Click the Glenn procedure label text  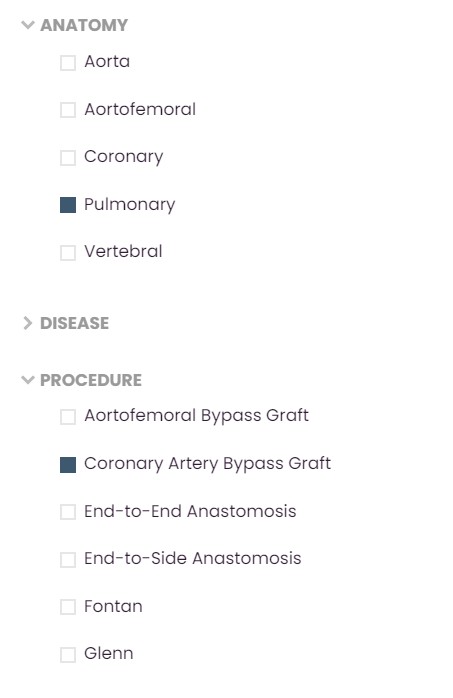[109, 653]
